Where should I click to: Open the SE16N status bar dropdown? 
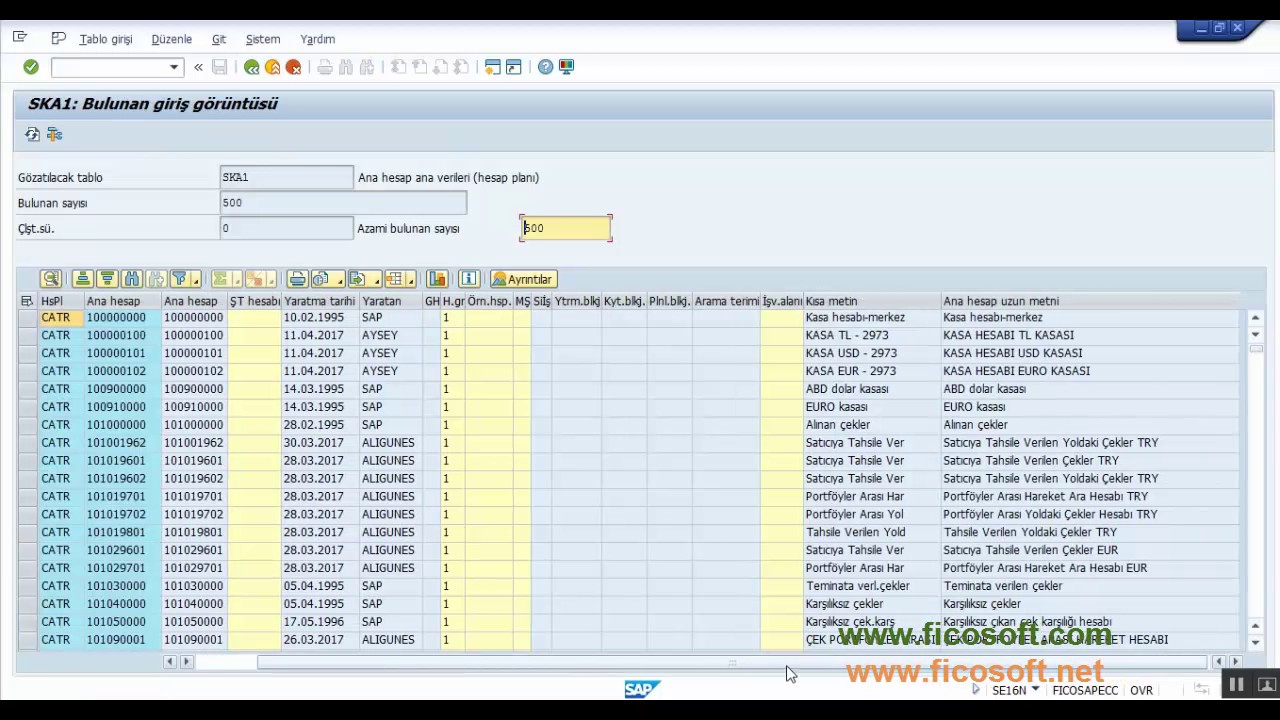pos(1035,690)
